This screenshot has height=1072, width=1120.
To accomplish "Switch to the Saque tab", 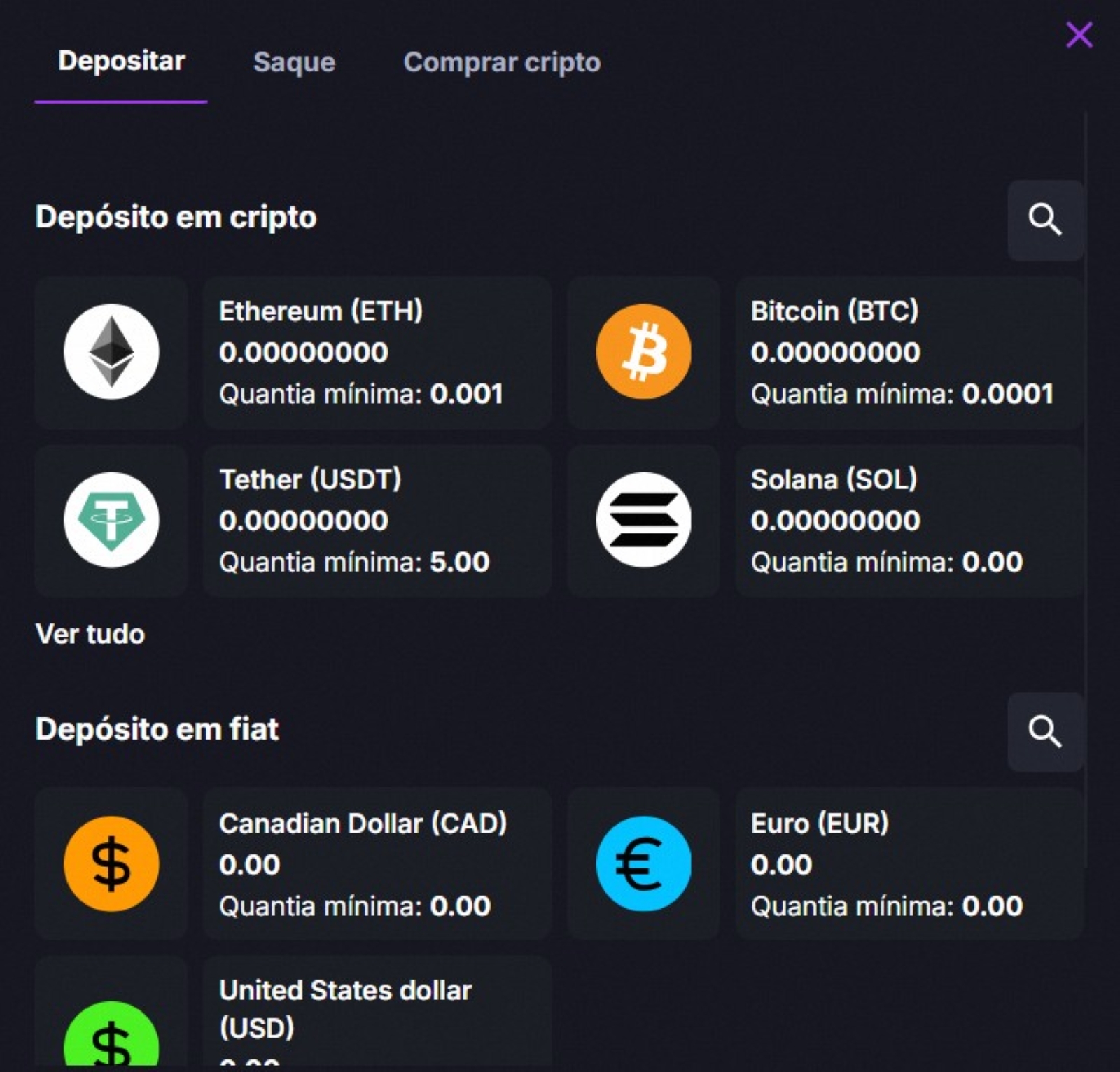I will (x=294, y=62).
